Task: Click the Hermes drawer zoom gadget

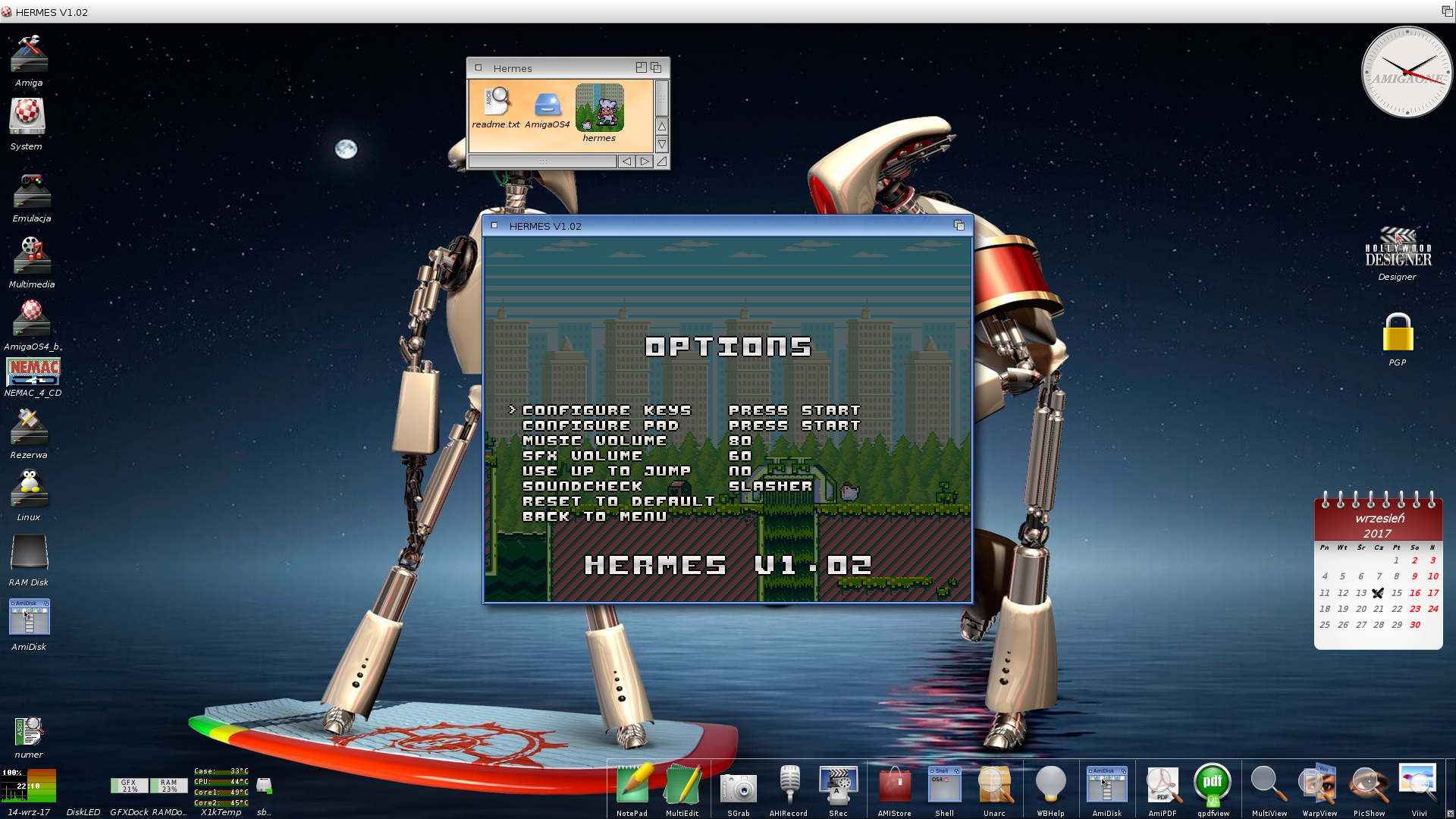Action: 641,67
